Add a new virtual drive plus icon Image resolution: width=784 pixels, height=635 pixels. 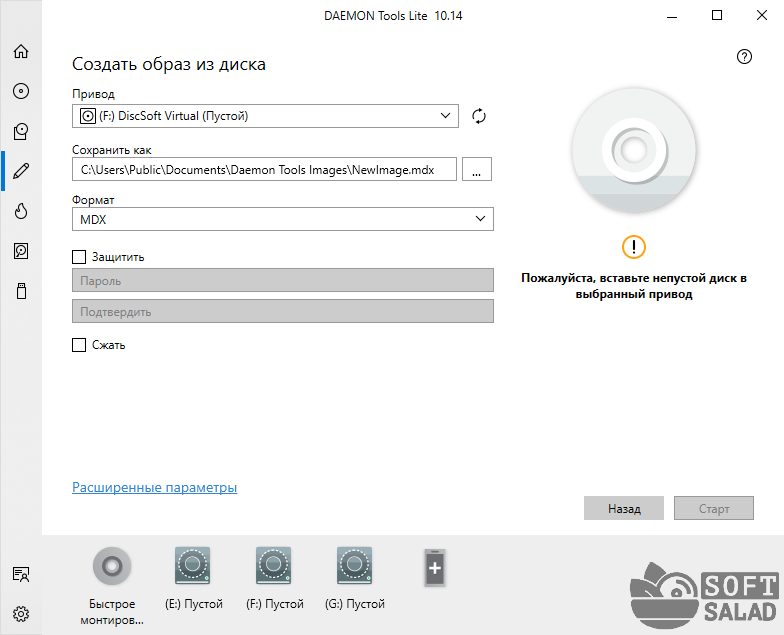[435, 568]
